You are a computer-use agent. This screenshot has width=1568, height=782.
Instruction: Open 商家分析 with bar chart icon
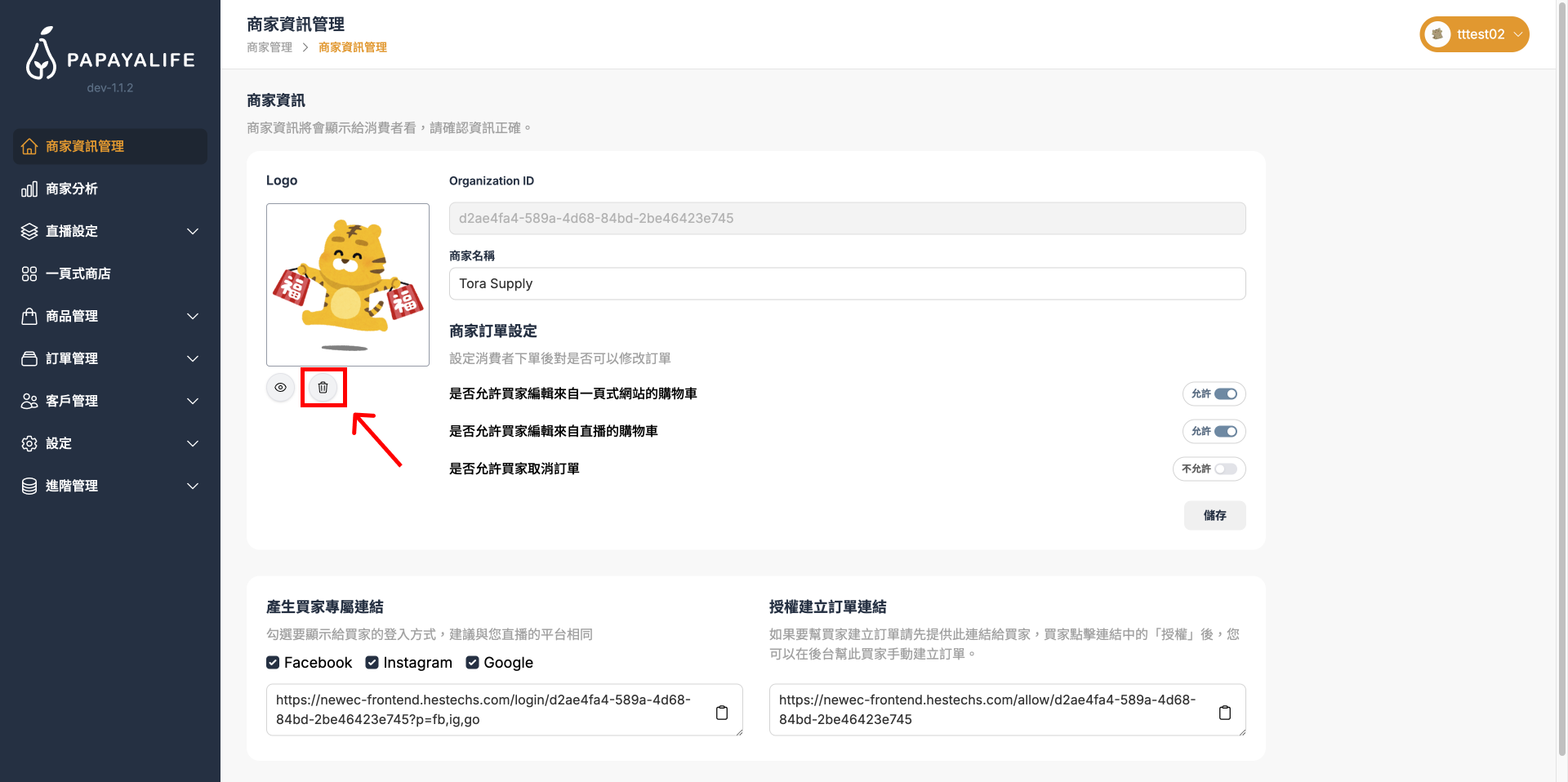pyautogui.click(x=72, y=189)
